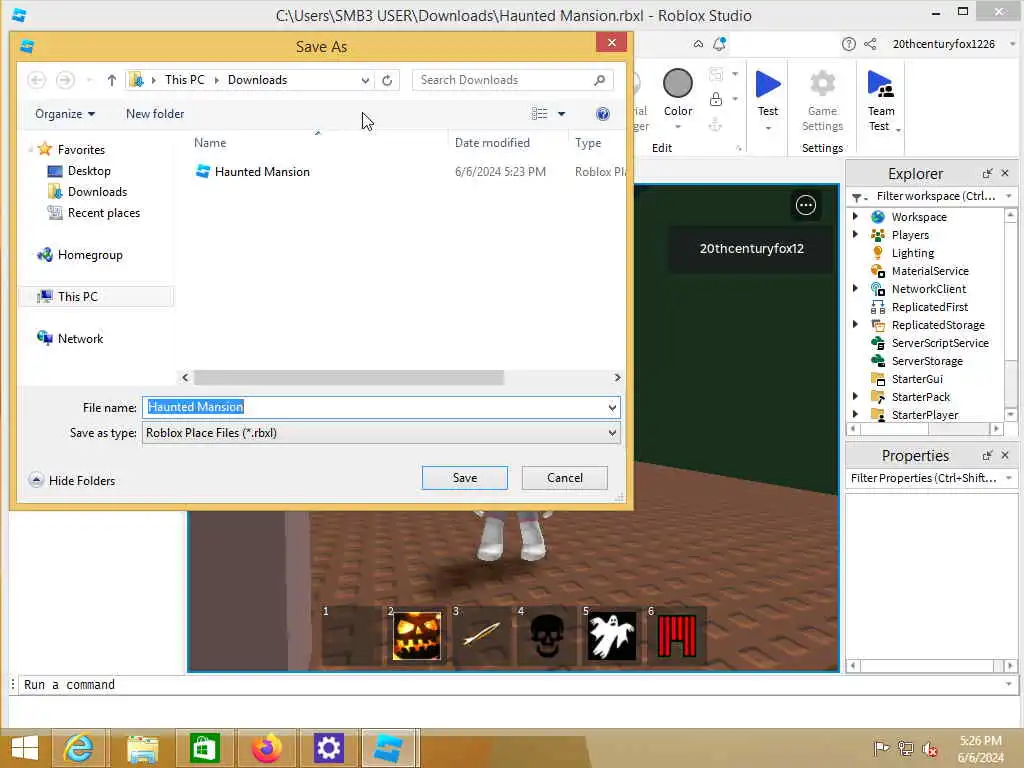Viewport: 1024px width, 768px height.
Task: Select ghost tool in hotbar slot 5
Action: point(611,635)
